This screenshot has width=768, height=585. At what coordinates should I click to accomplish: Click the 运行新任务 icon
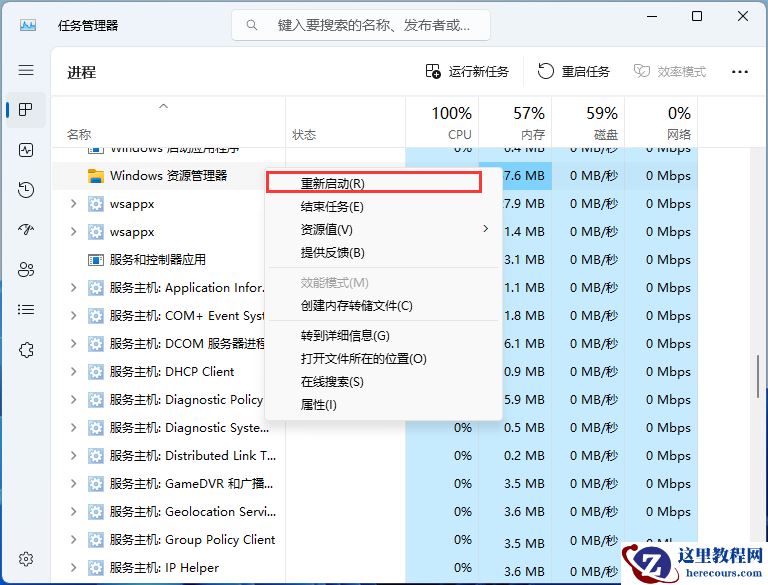(x=433, y=72)
